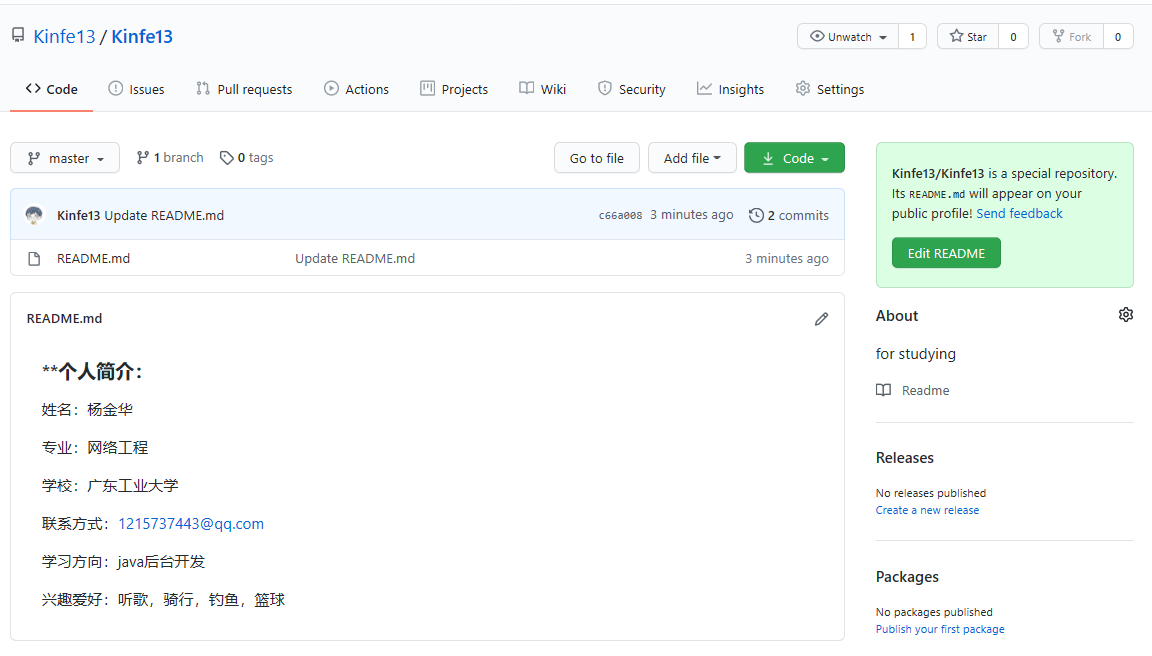This screenshot has height=656, width=1152.
Task: Open the Pull requests tab
Action: [x=244, y=89]
